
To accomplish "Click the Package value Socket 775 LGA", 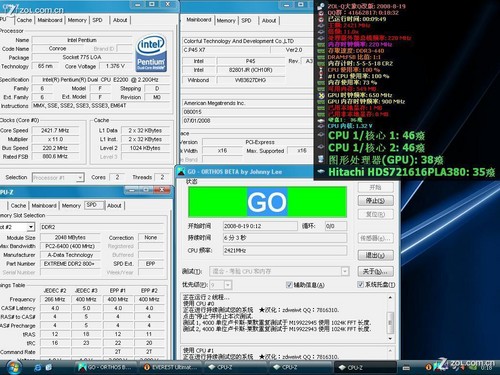I will [x=82, y=57].
